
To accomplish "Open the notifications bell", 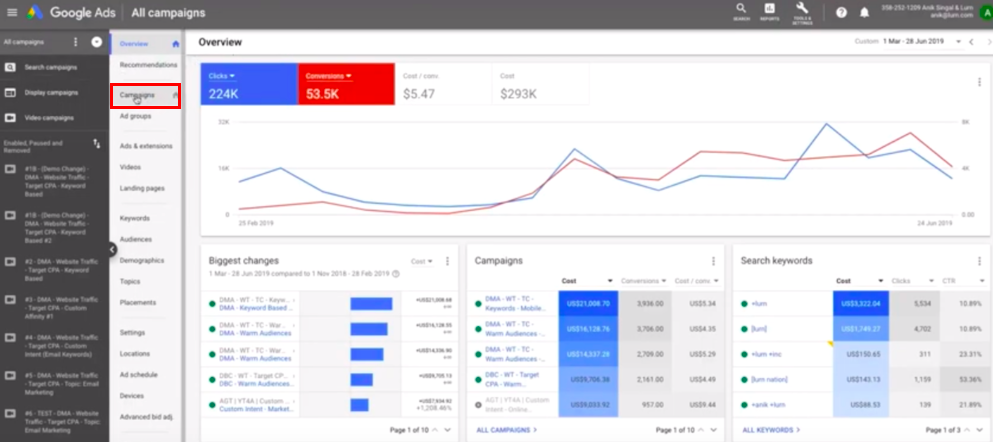I will [x=864, y=13].
